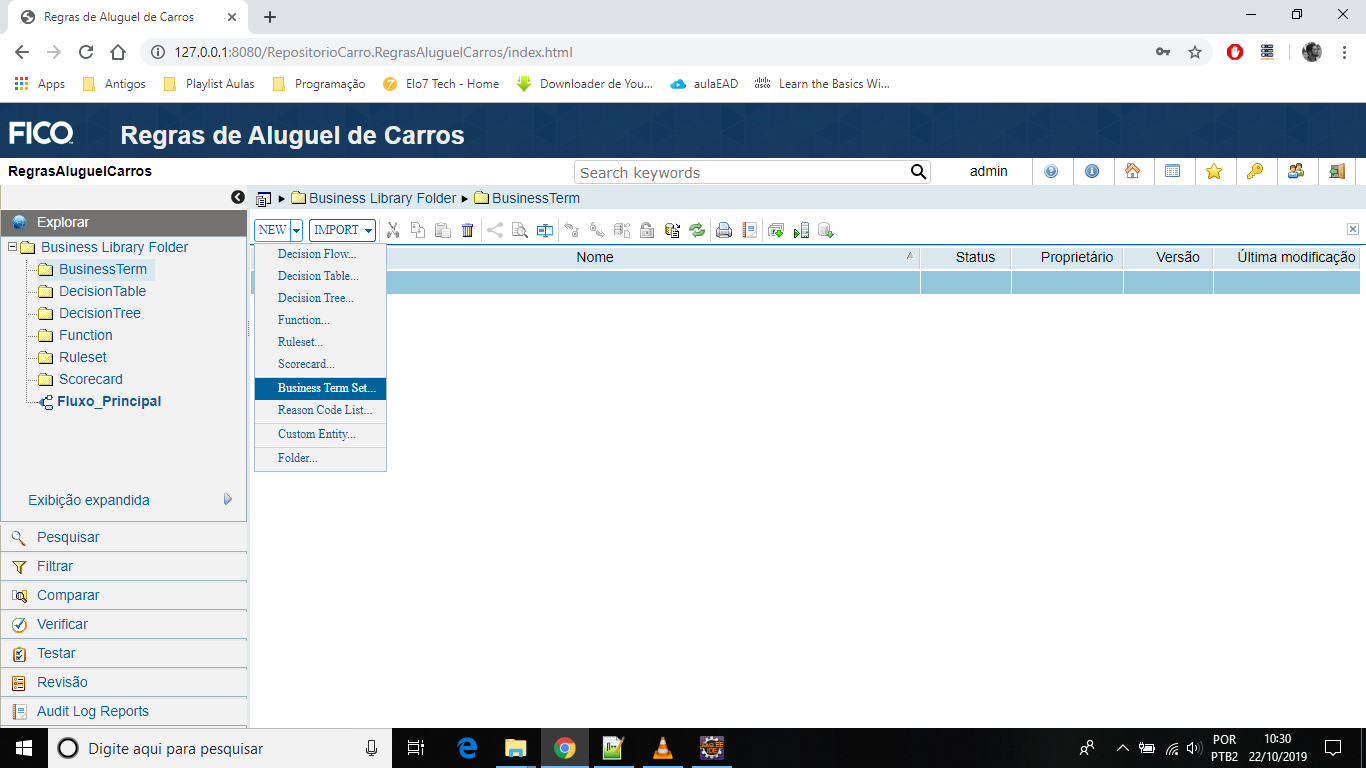Select Scorecard folder in tree

point(90,379)
